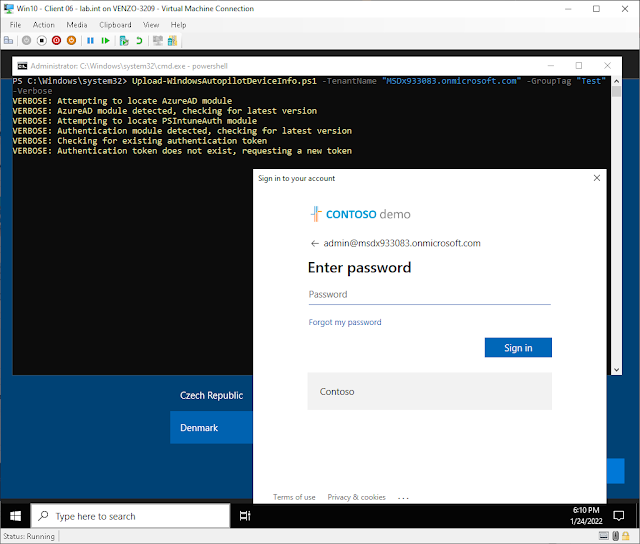
Task: Click the padlock security icon in status bar
Action: pos(626,536)
